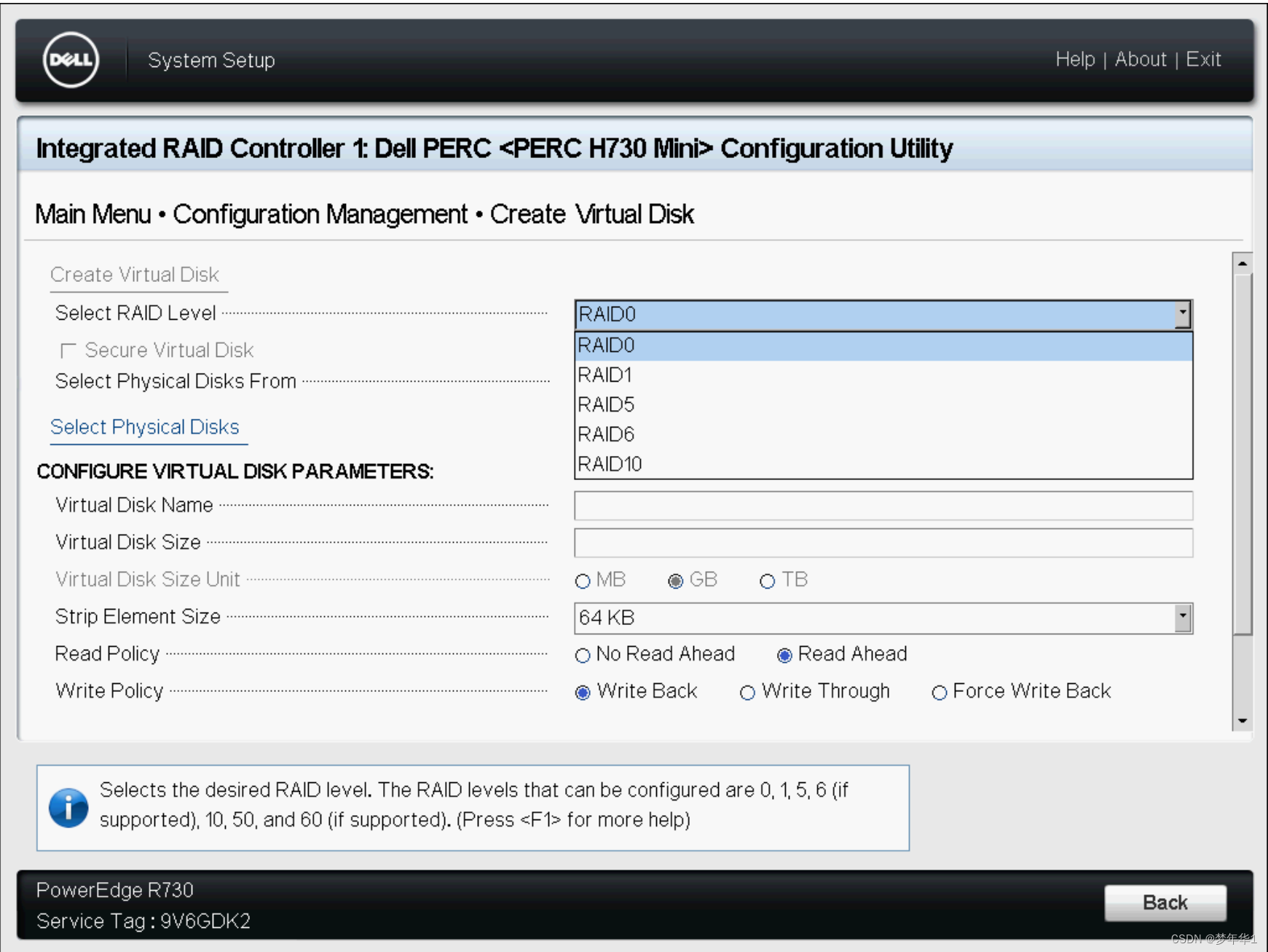Click the scrollbar up arrow

[1243, 263]
